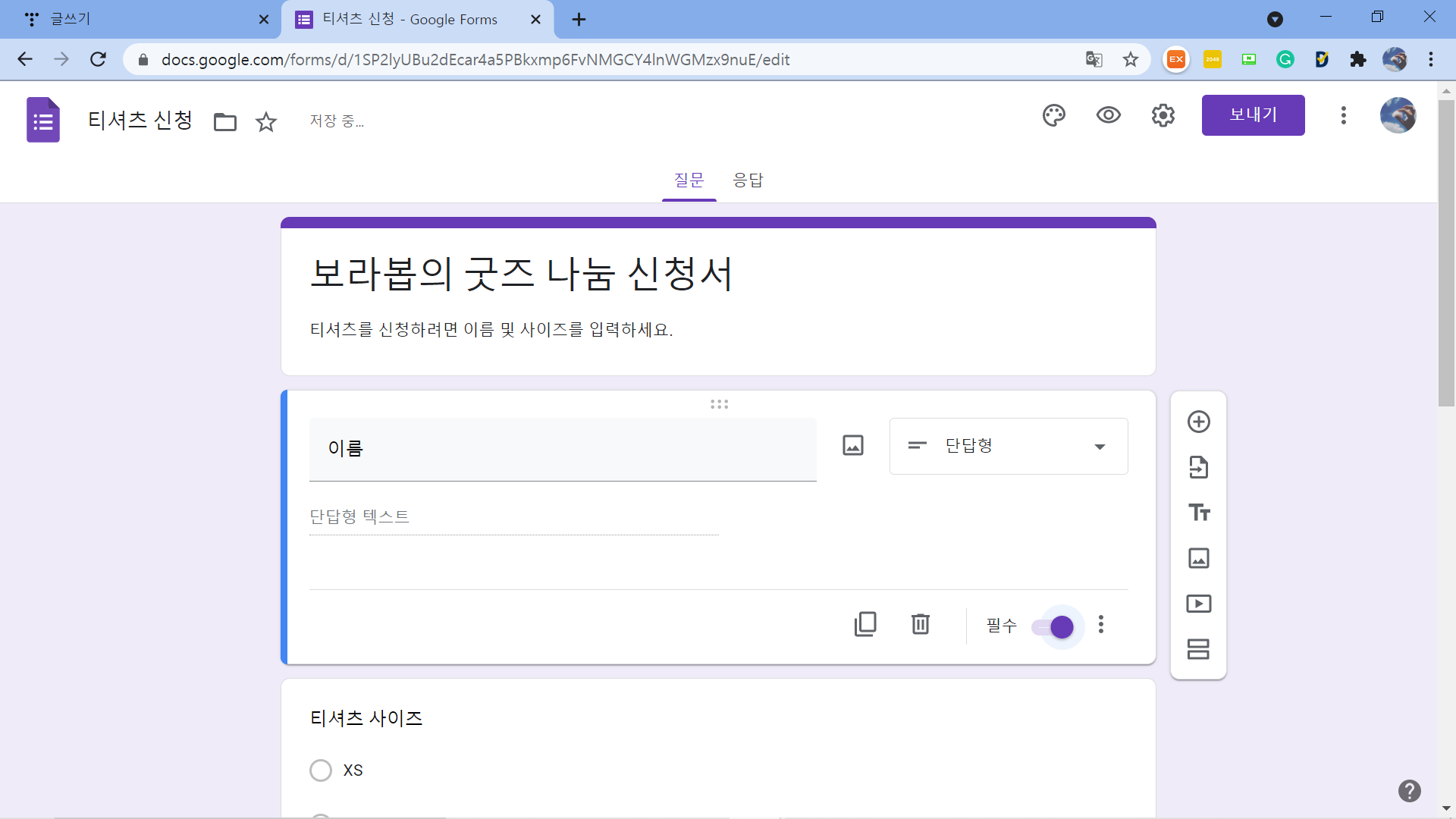Screen dimensions: 1456x819
Task: Open the 단답형 question type dropdown
Action: [1008, 447]
